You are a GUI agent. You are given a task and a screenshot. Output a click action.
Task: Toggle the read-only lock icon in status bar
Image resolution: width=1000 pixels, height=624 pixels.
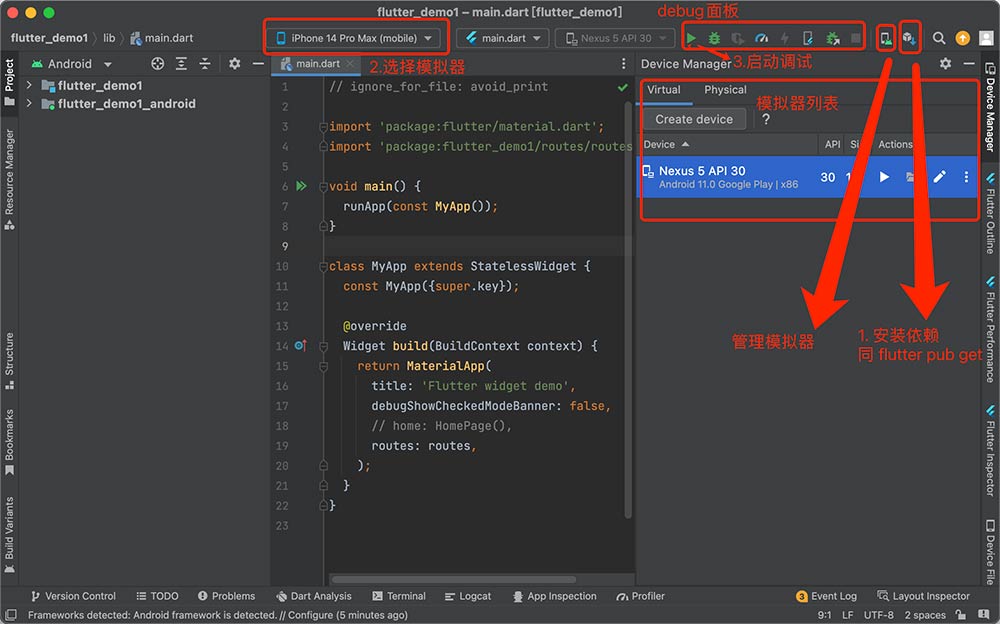[x=962, y=616]
